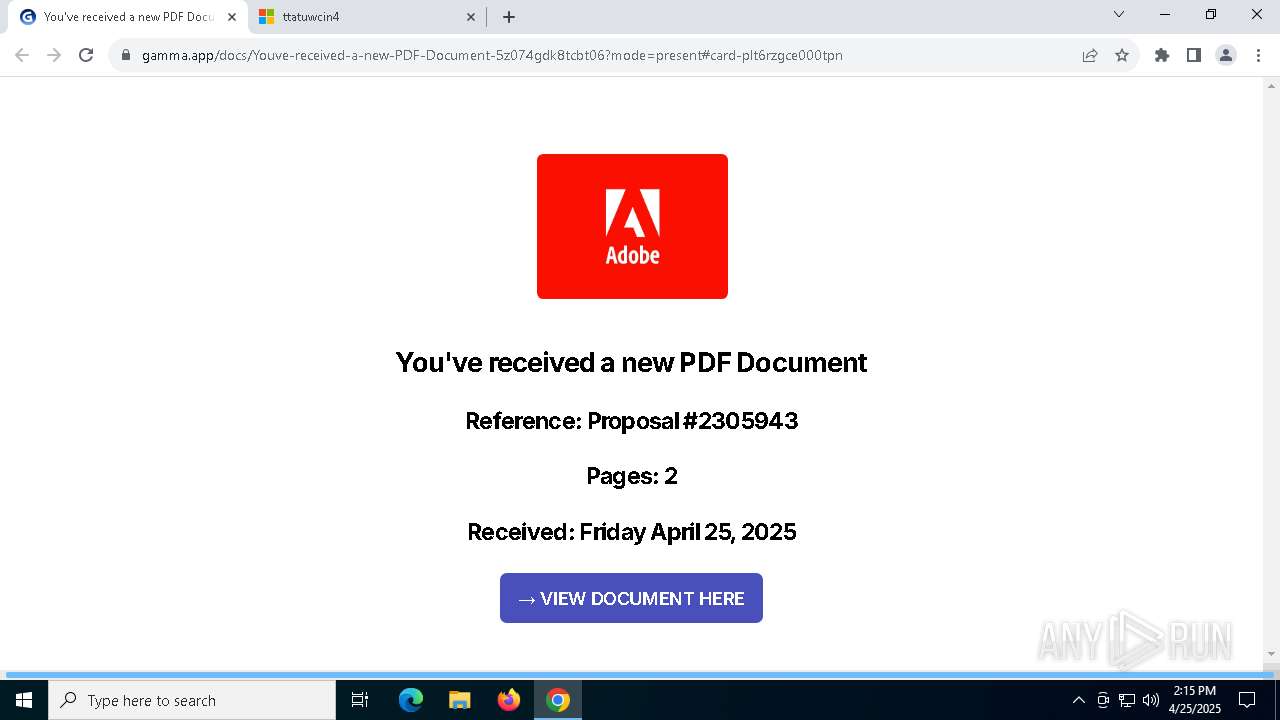Open the tab search chevron
Screen dimensions: 1280x720
(x=1119, y=14)
